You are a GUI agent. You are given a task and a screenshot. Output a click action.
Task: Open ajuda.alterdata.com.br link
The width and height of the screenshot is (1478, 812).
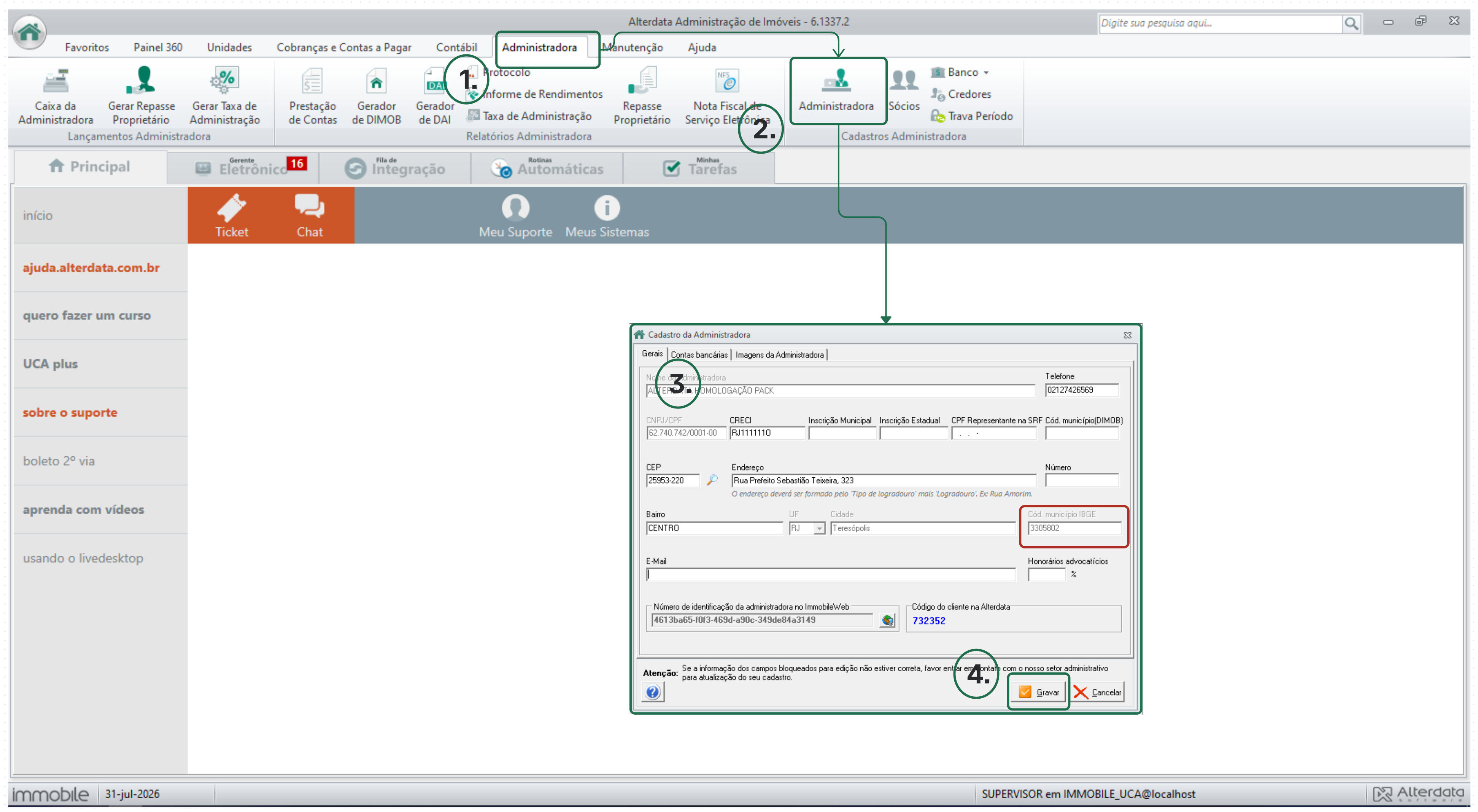click(x=91, y=268)
